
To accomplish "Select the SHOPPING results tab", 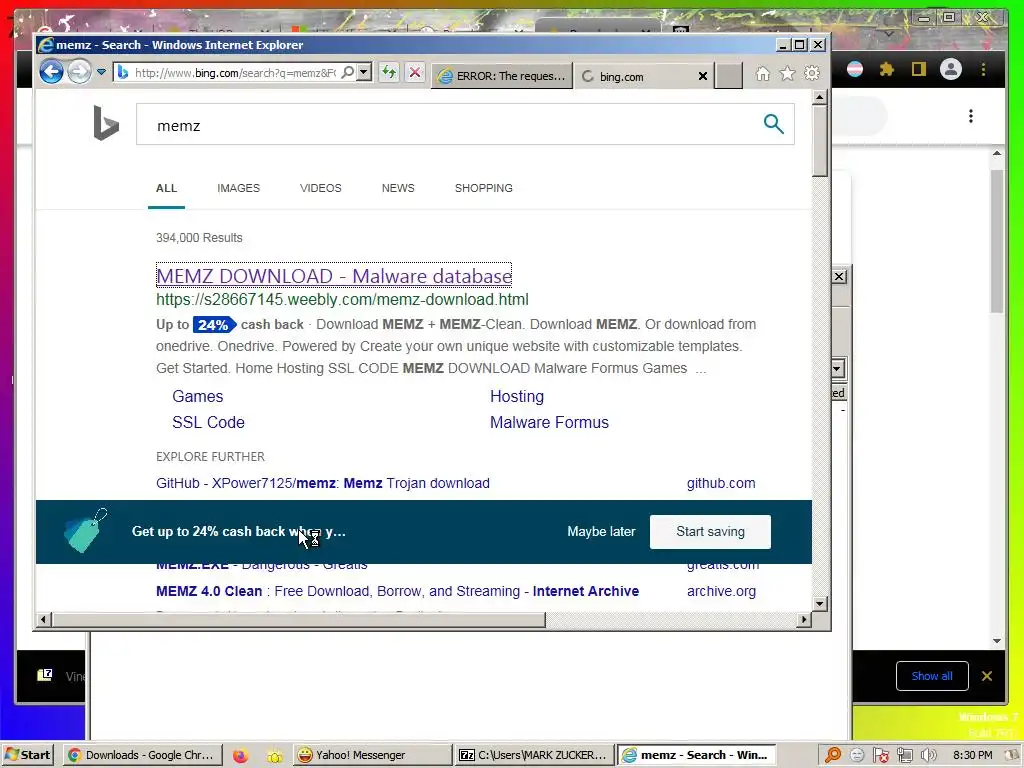I will click(484, 188).
